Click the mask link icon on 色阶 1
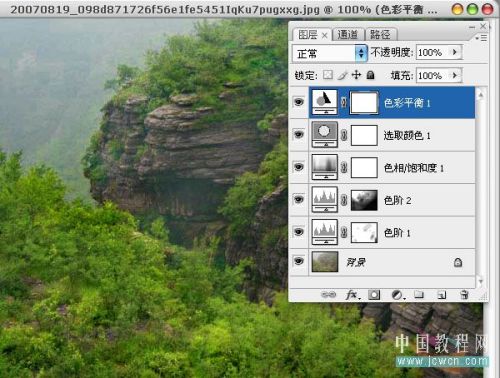The image size is (500, 378). click(x=344, y=232)
